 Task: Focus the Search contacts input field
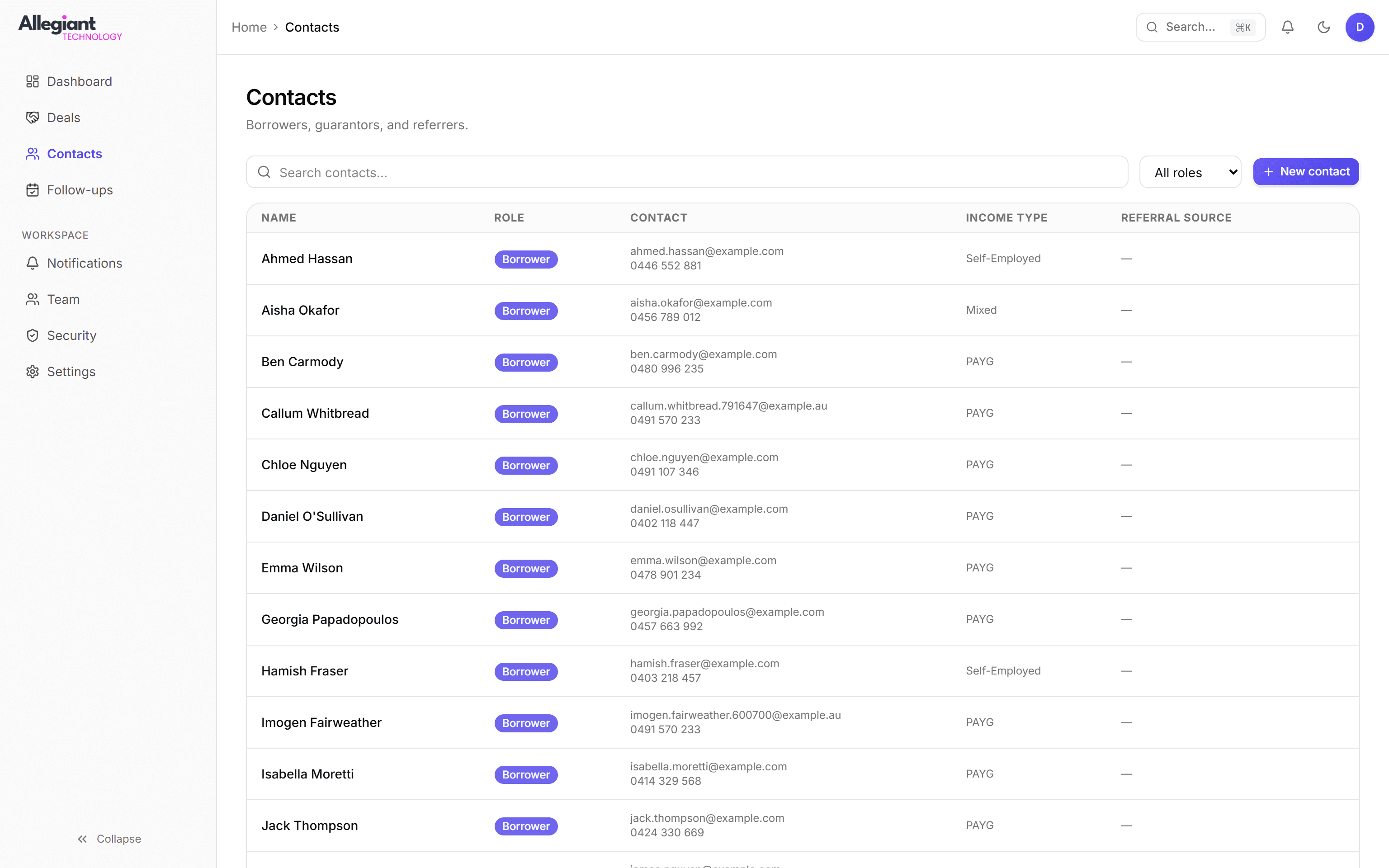[x=686, y=172]
